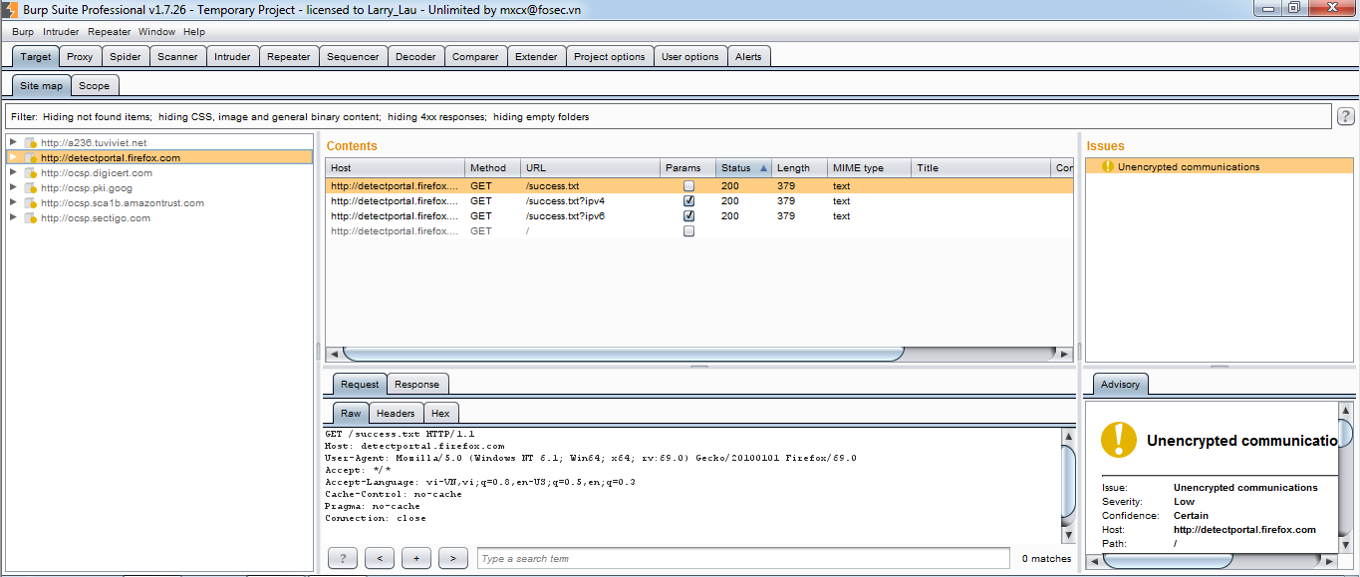Switch to the Sequencer tab
Screen dimensions: 1360x577
(x=353, y=57)
